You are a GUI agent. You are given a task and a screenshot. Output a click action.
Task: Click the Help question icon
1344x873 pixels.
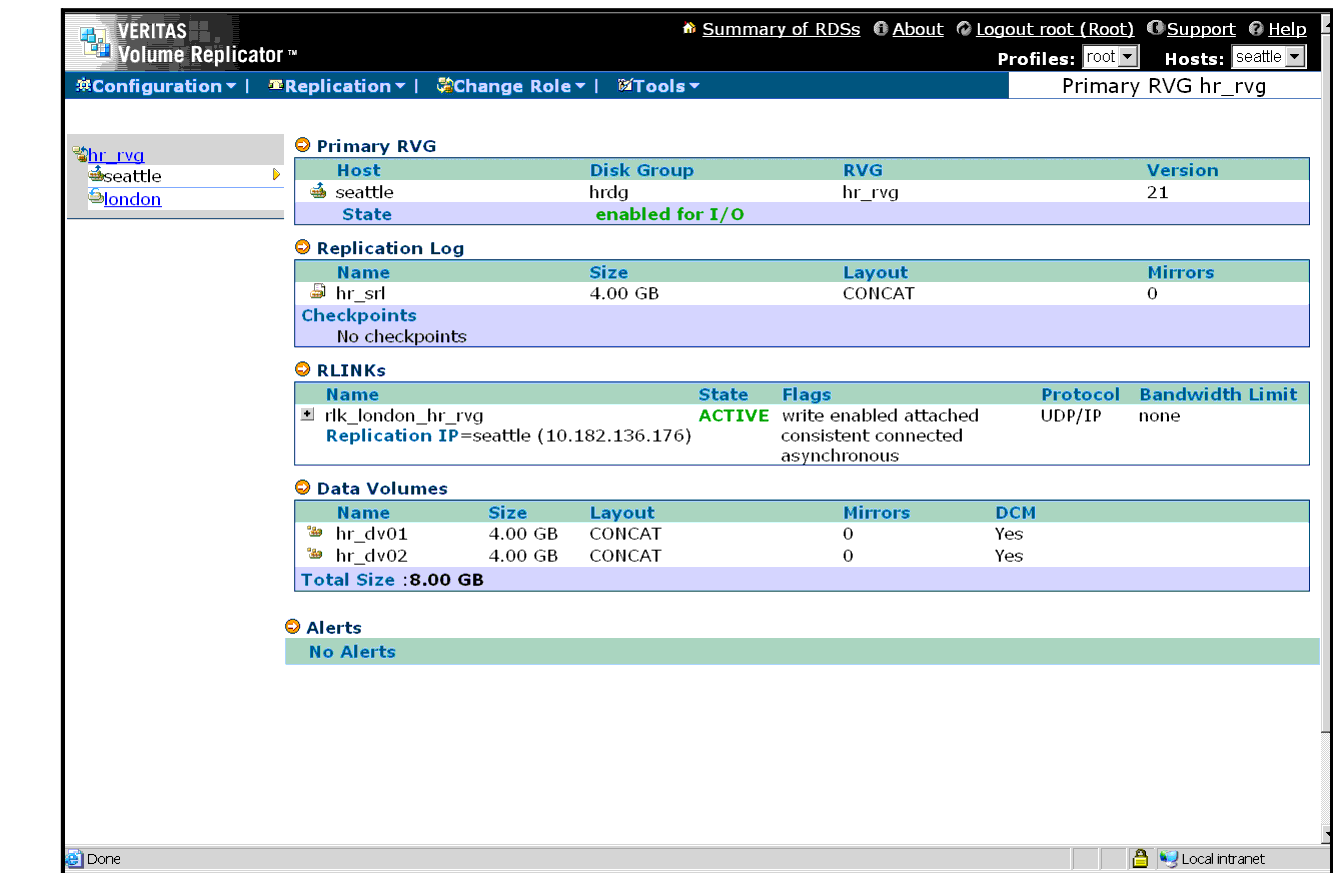(x=1256, y=29)
